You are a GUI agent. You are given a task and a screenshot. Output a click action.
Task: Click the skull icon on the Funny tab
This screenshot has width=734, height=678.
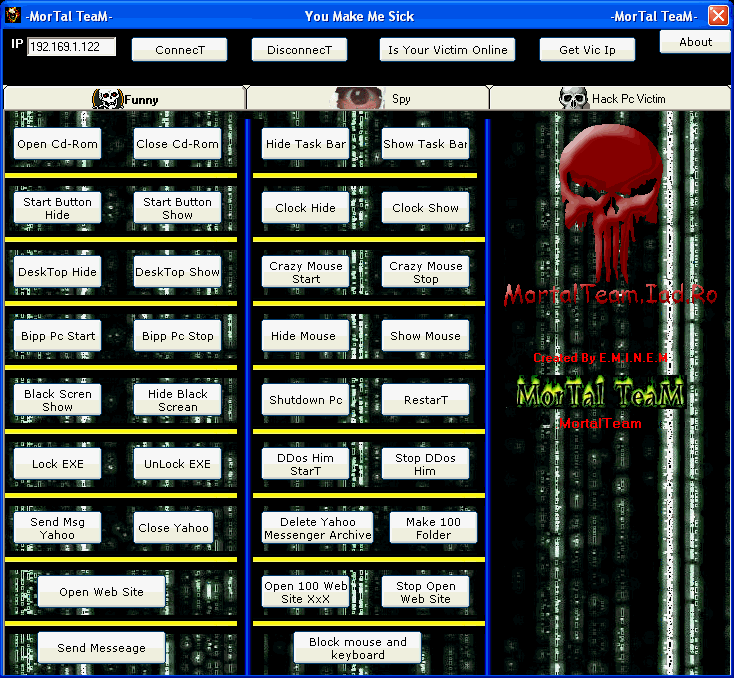(x=107, y=98)
